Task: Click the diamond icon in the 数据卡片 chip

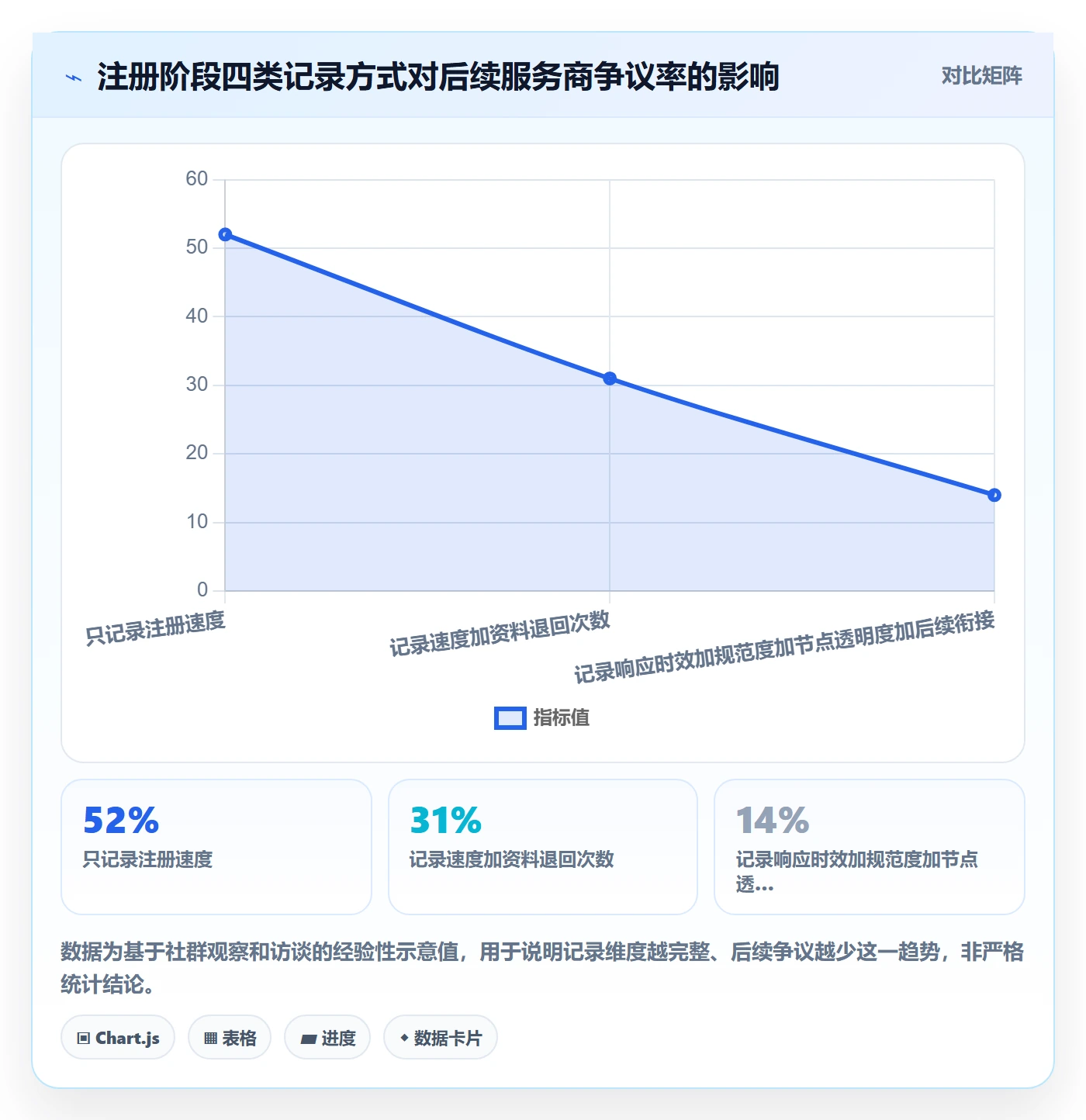Action: (404, 1038)
